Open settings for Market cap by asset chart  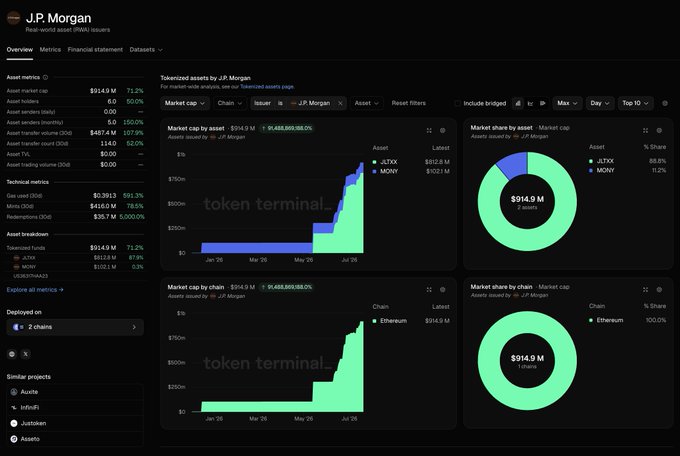pyautogui.click(x=442, y=130)
